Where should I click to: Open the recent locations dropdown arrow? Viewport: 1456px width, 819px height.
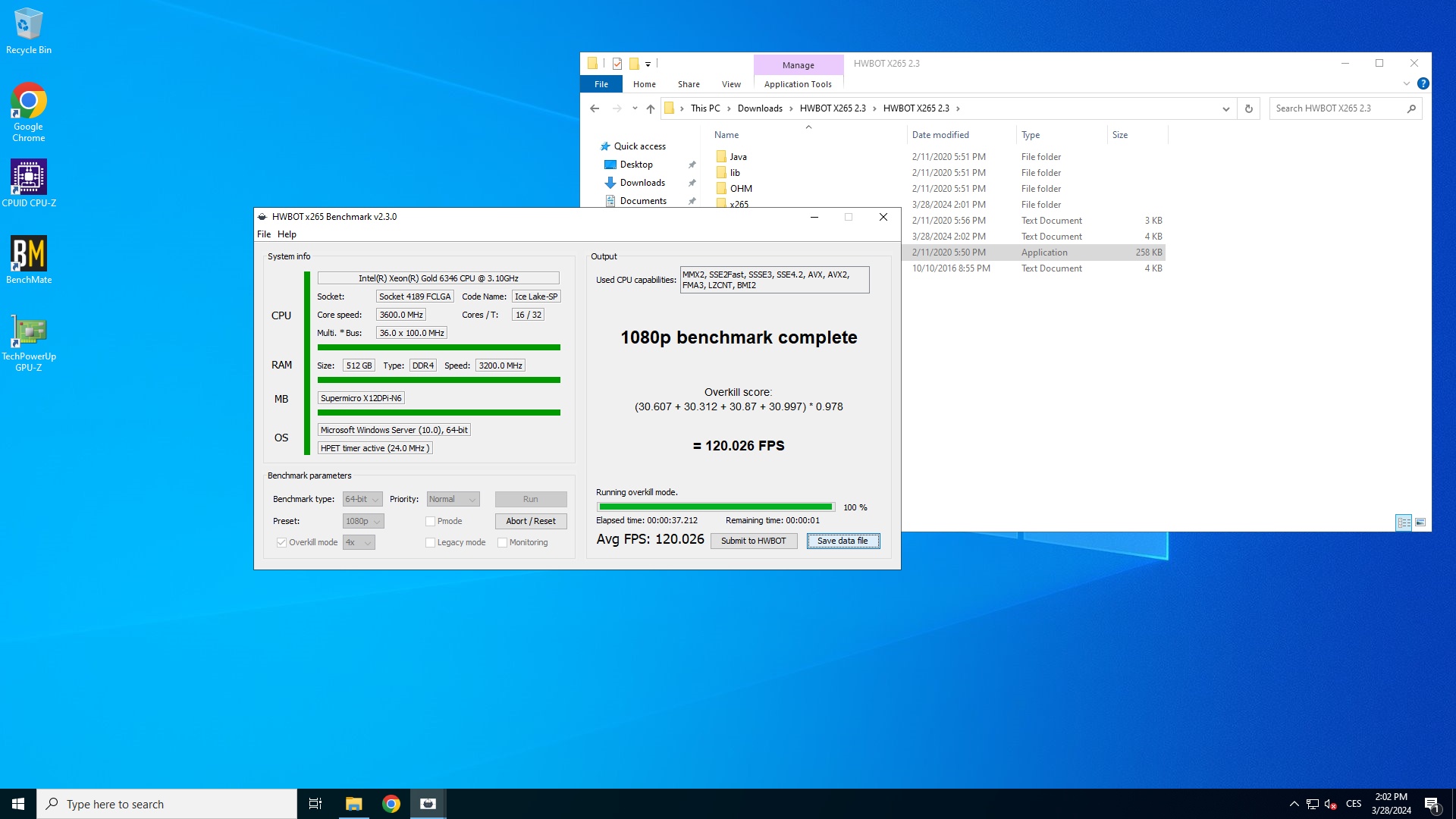(635, 108)
